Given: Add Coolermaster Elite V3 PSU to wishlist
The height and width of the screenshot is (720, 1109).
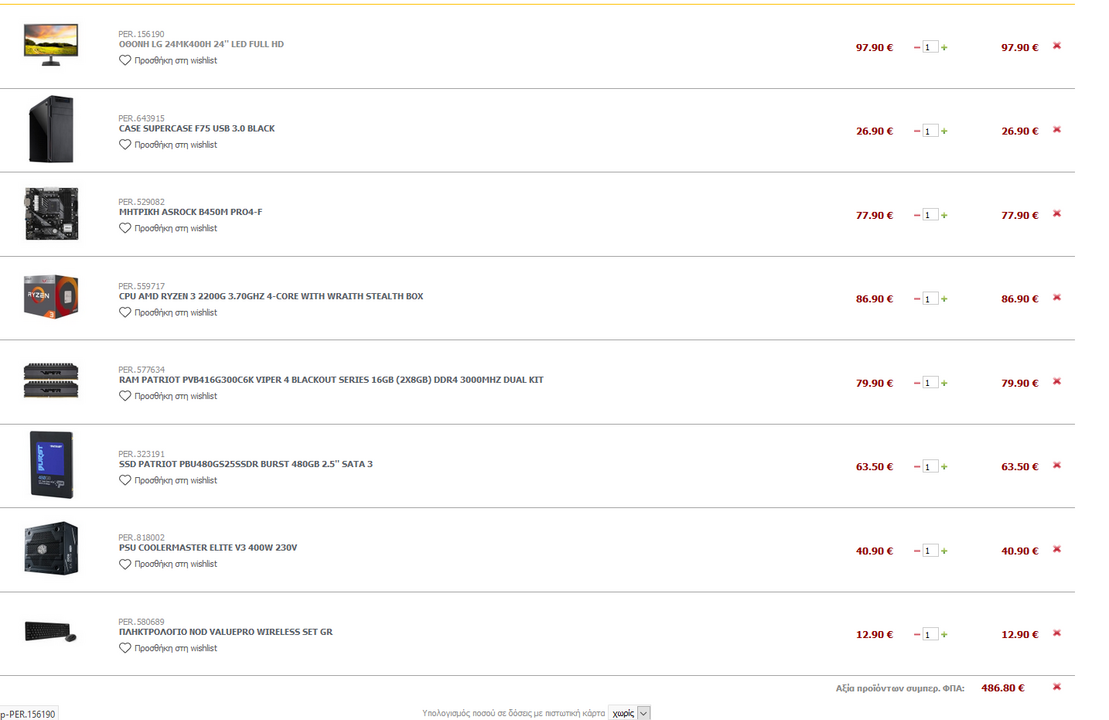Looking at the screenshot, I should coord(168,564).
